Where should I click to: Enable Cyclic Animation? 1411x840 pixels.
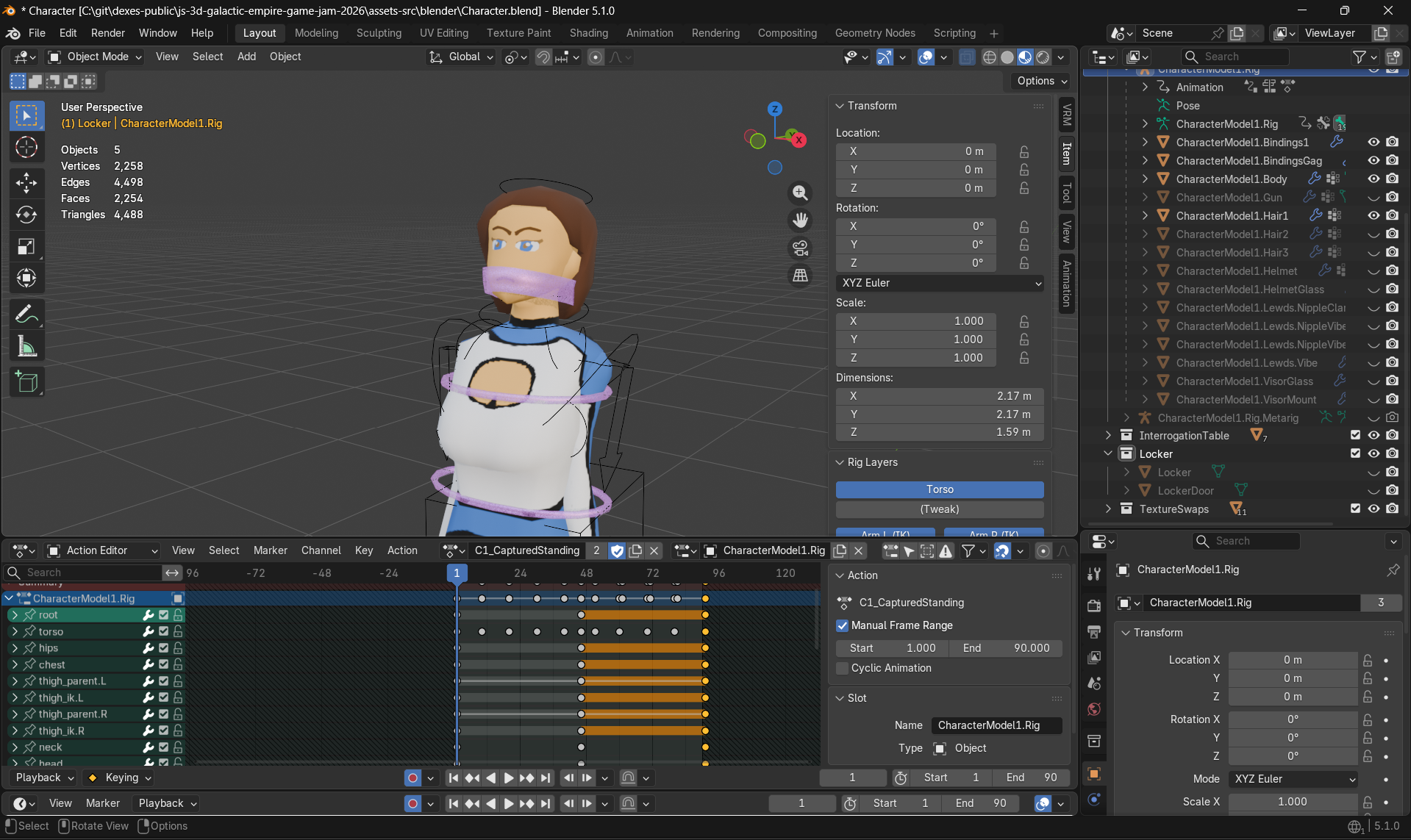(x=842, y=668)
